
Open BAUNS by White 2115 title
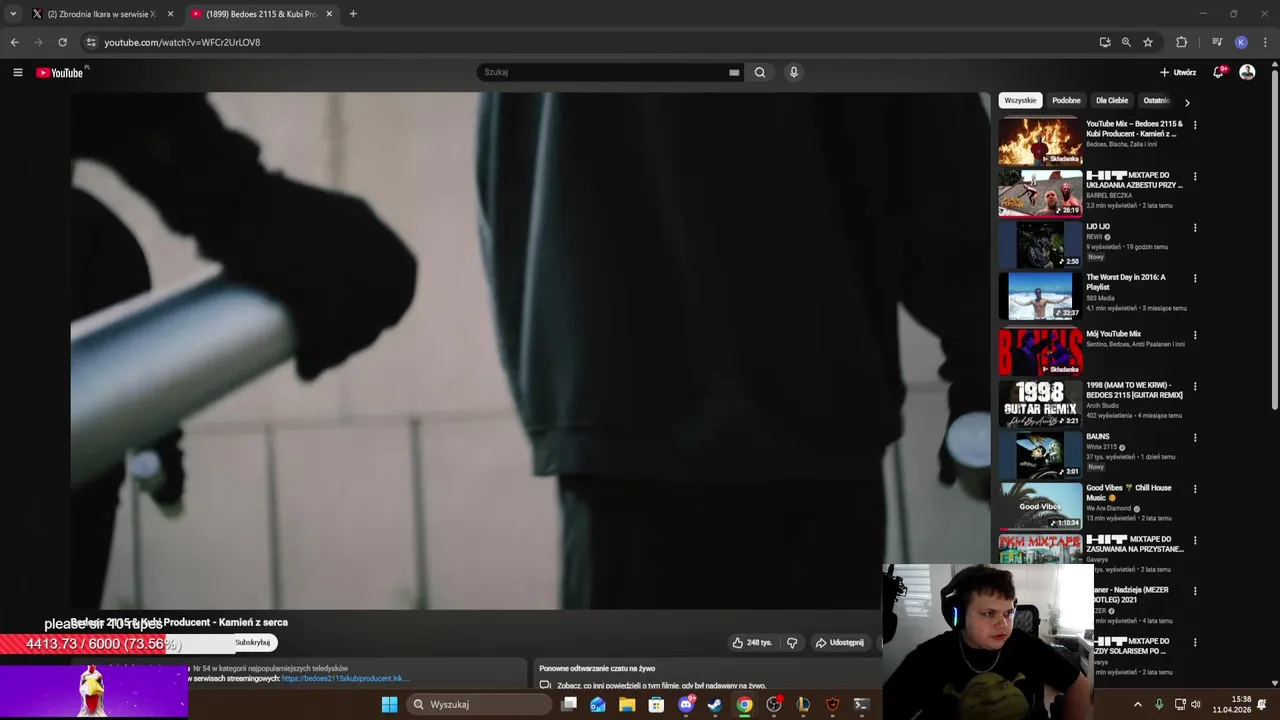(1098, 437)
